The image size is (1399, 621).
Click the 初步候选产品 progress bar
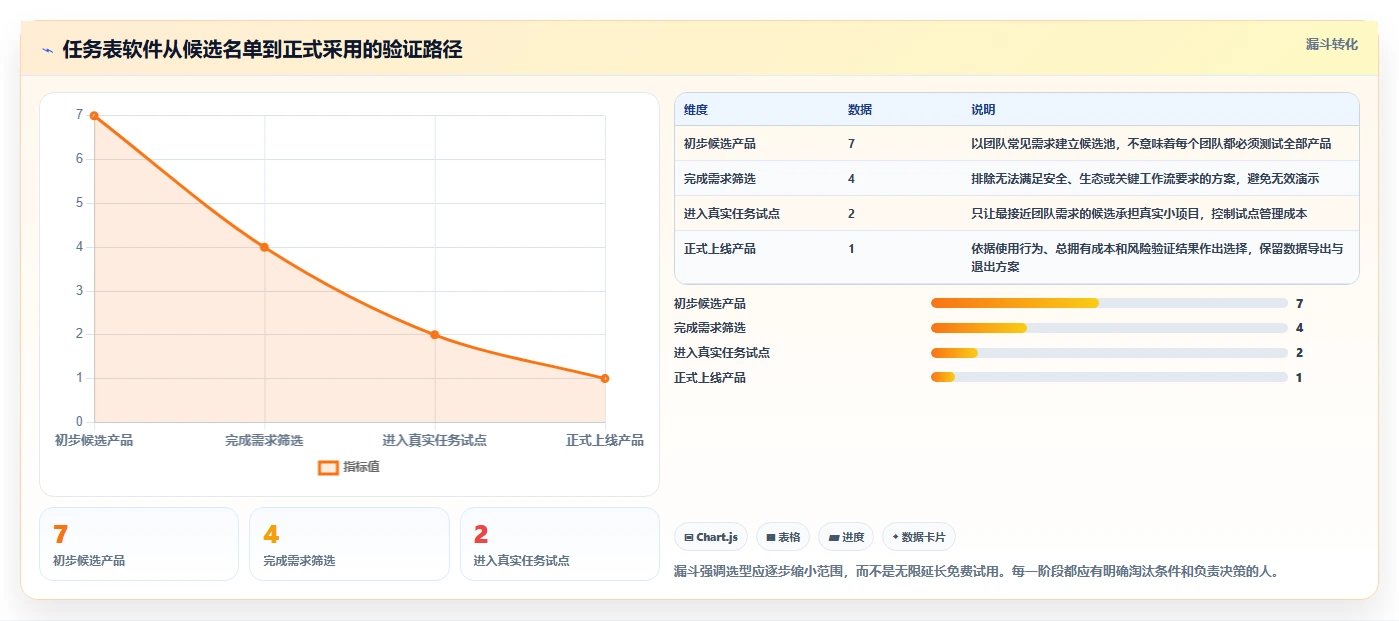1109,303
